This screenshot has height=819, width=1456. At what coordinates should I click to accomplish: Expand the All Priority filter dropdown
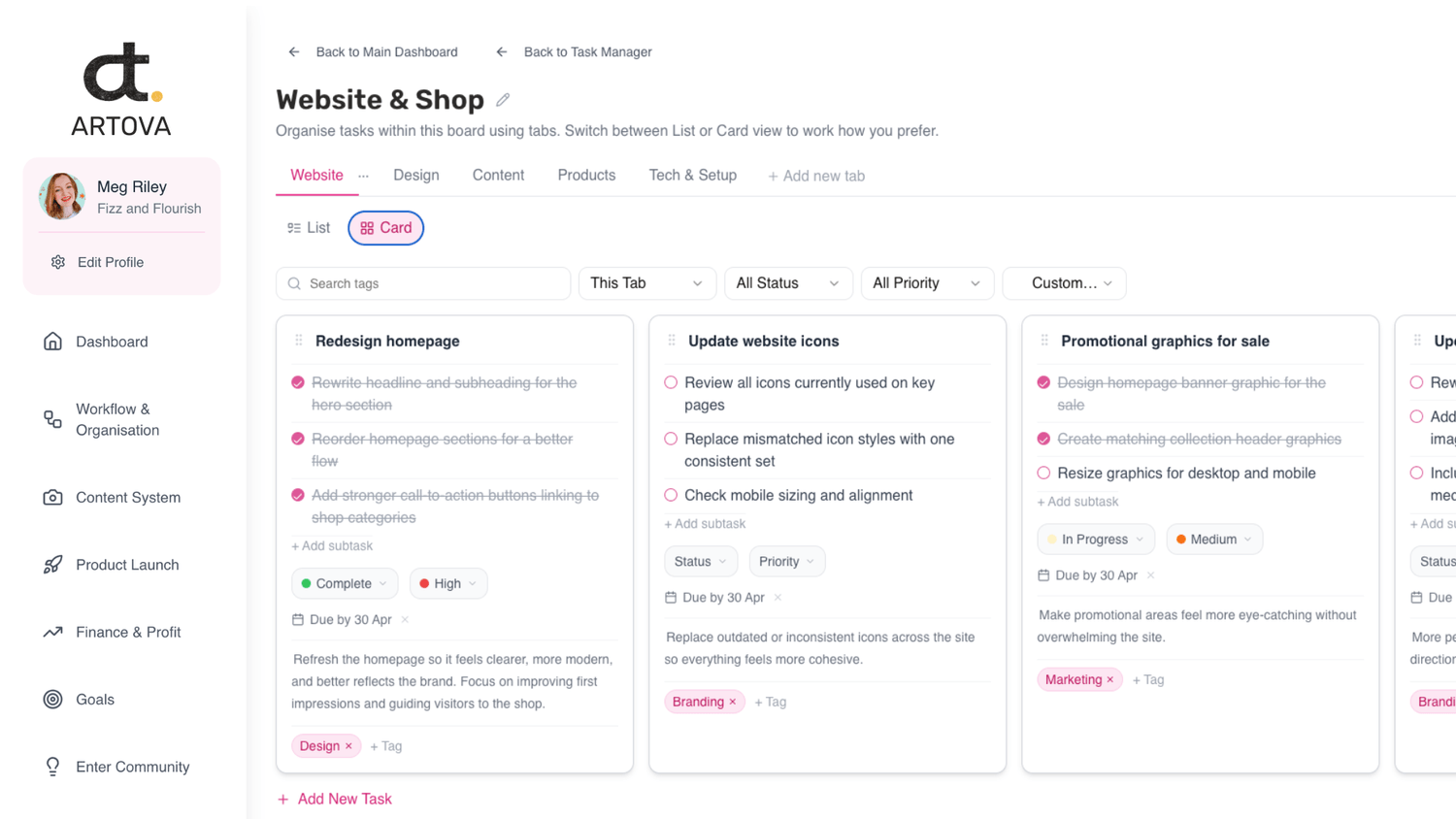pyautogui.click(x=926, y=283)
